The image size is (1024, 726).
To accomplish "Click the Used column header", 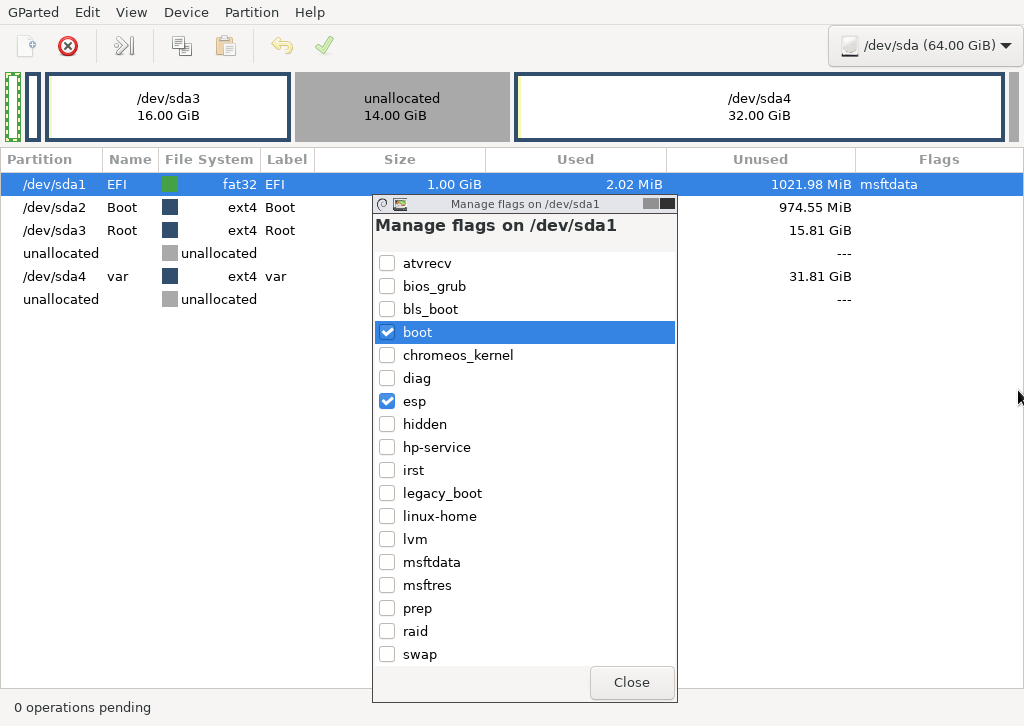I will tap(575, 159).
